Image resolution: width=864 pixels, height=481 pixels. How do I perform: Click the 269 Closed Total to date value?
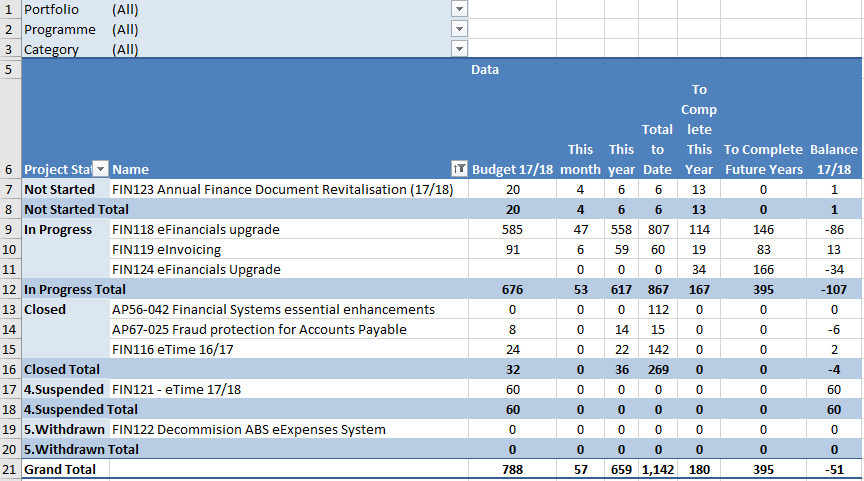point(658,369)
